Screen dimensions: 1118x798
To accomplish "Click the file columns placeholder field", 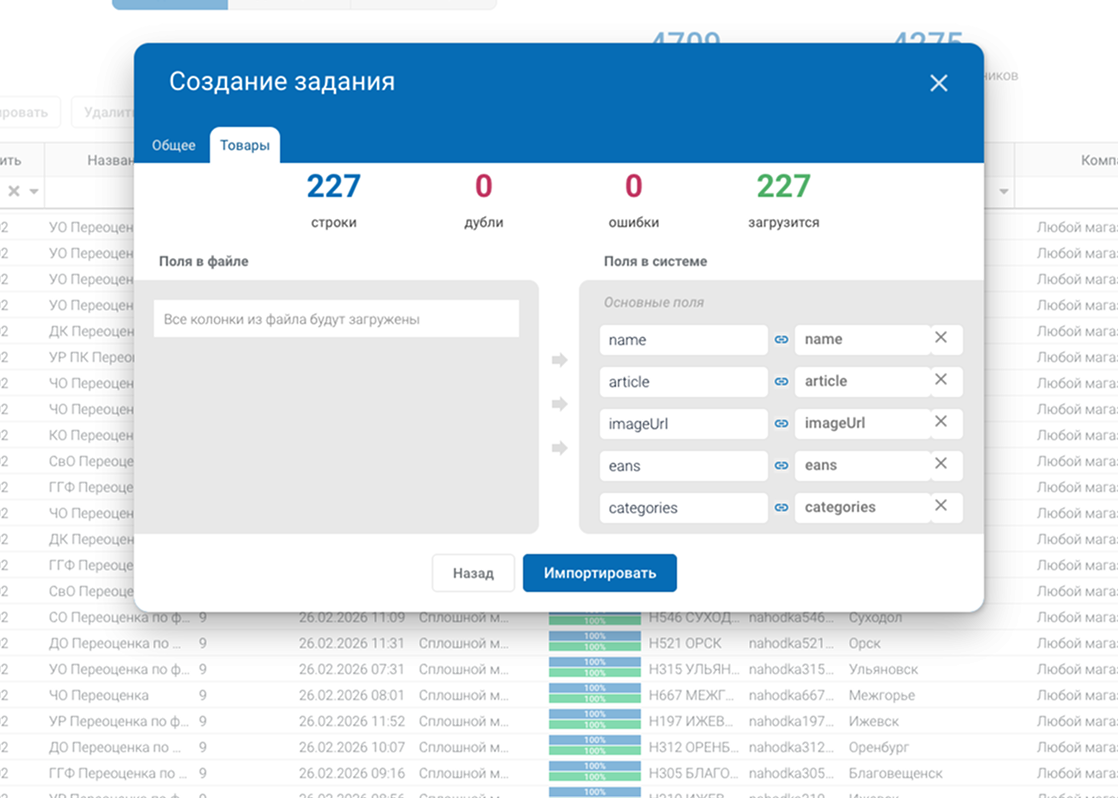I will pyautogui.click(x=336, y=319).
